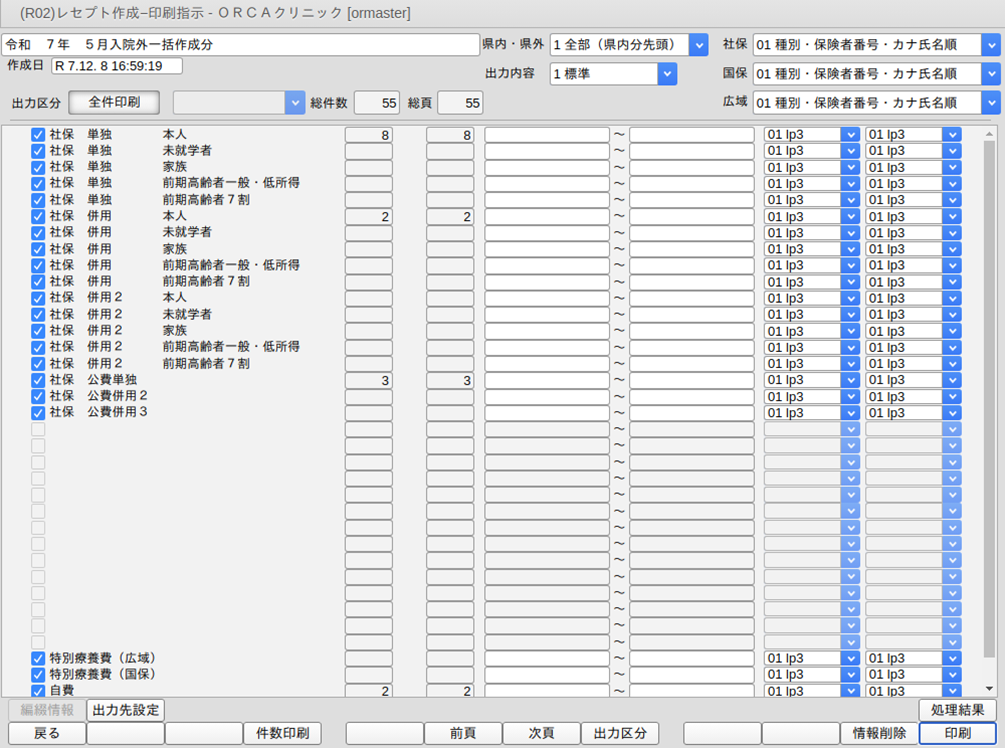The height and width of the screenshot is (748, 1005).
Task: Go to next page with 次頁
Action: coord(541,733)
